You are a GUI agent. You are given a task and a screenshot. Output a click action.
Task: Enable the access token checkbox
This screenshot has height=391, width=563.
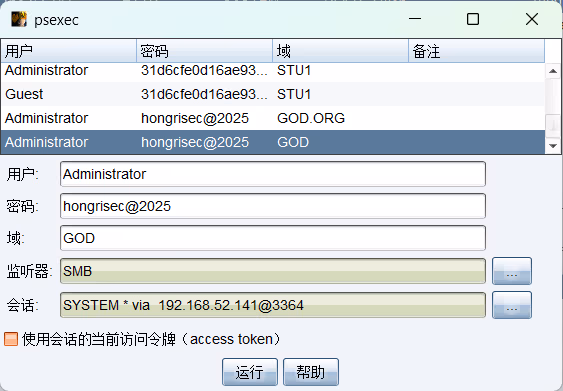[x=11, y=339]
